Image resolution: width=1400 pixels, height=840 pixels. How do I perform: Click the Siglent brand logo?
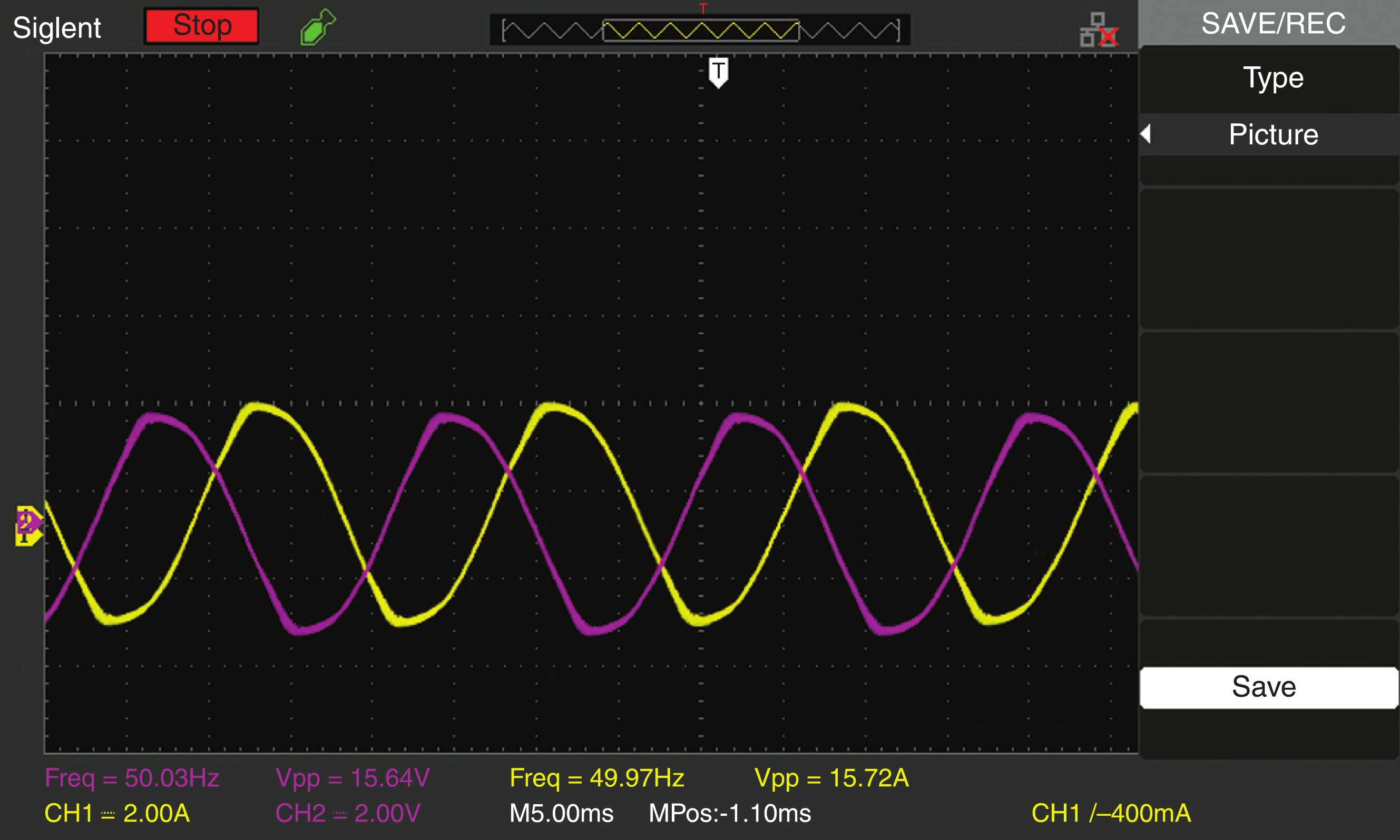[x=56, y=28]
